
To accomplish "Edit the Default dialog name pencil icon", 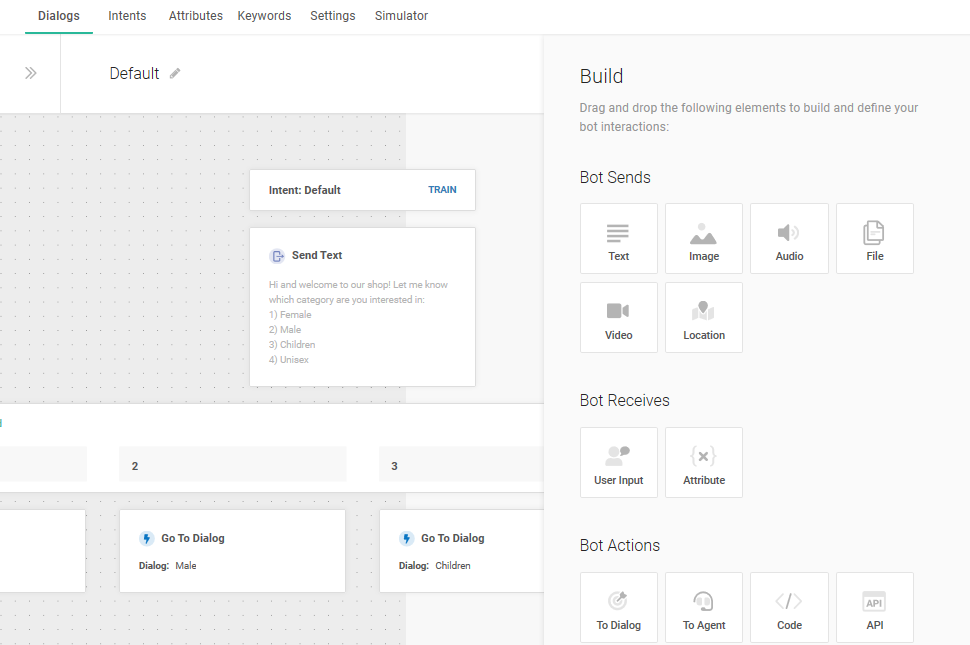I will tap(175, 73).
